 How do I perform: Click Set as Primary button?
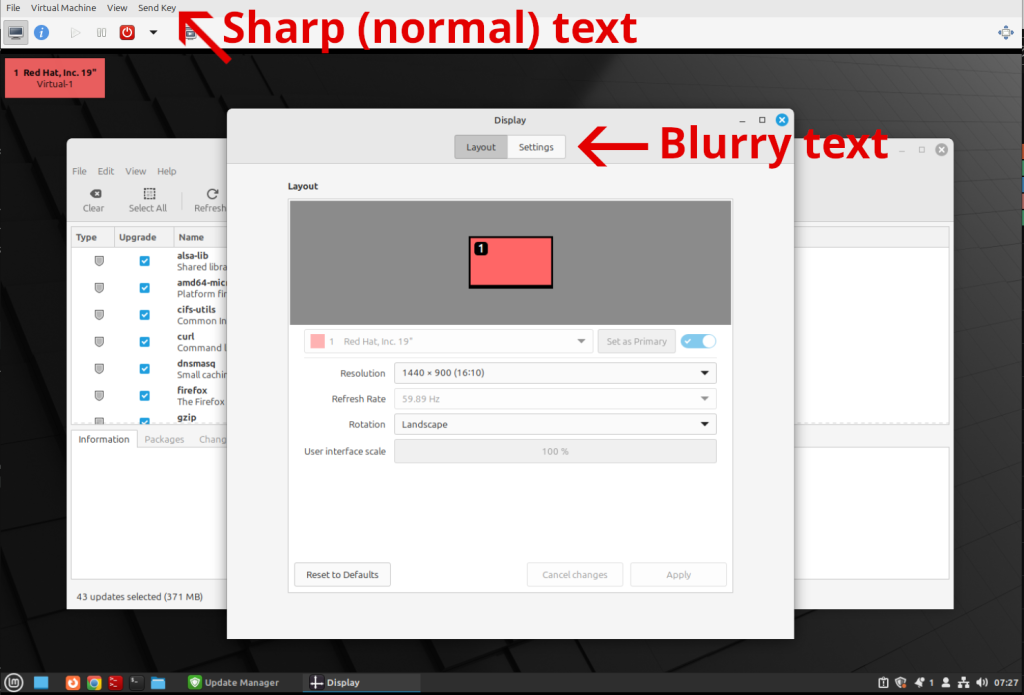click(x=636, y=341)
